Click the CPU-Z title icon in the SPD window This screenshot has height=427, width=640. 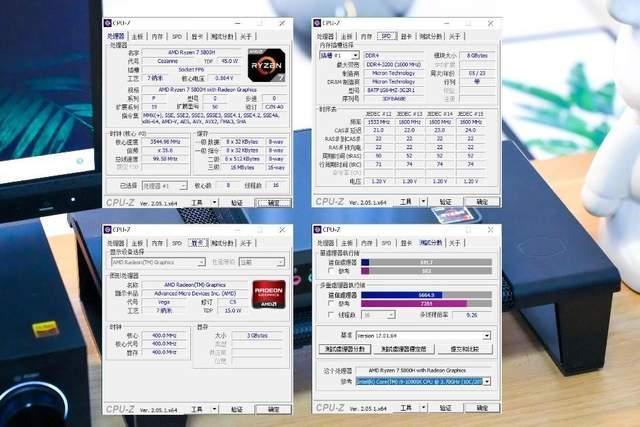[317, 23]
